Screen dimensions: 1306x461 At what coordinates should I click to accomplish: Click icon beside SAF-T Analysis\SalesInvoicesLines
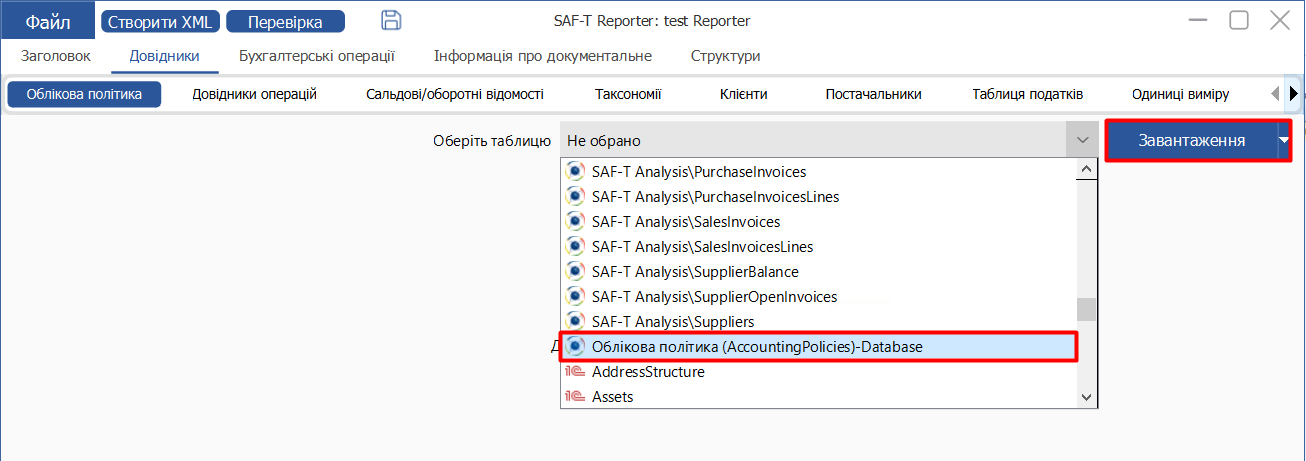click(x=575, y=246)
